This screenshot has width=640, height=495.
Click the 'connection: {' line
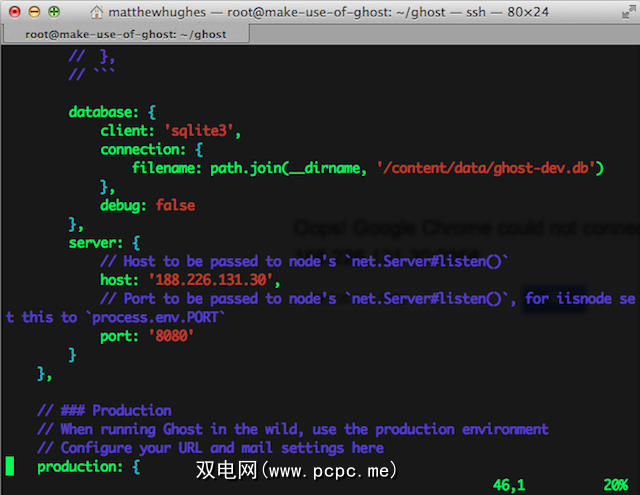[151, 149]
